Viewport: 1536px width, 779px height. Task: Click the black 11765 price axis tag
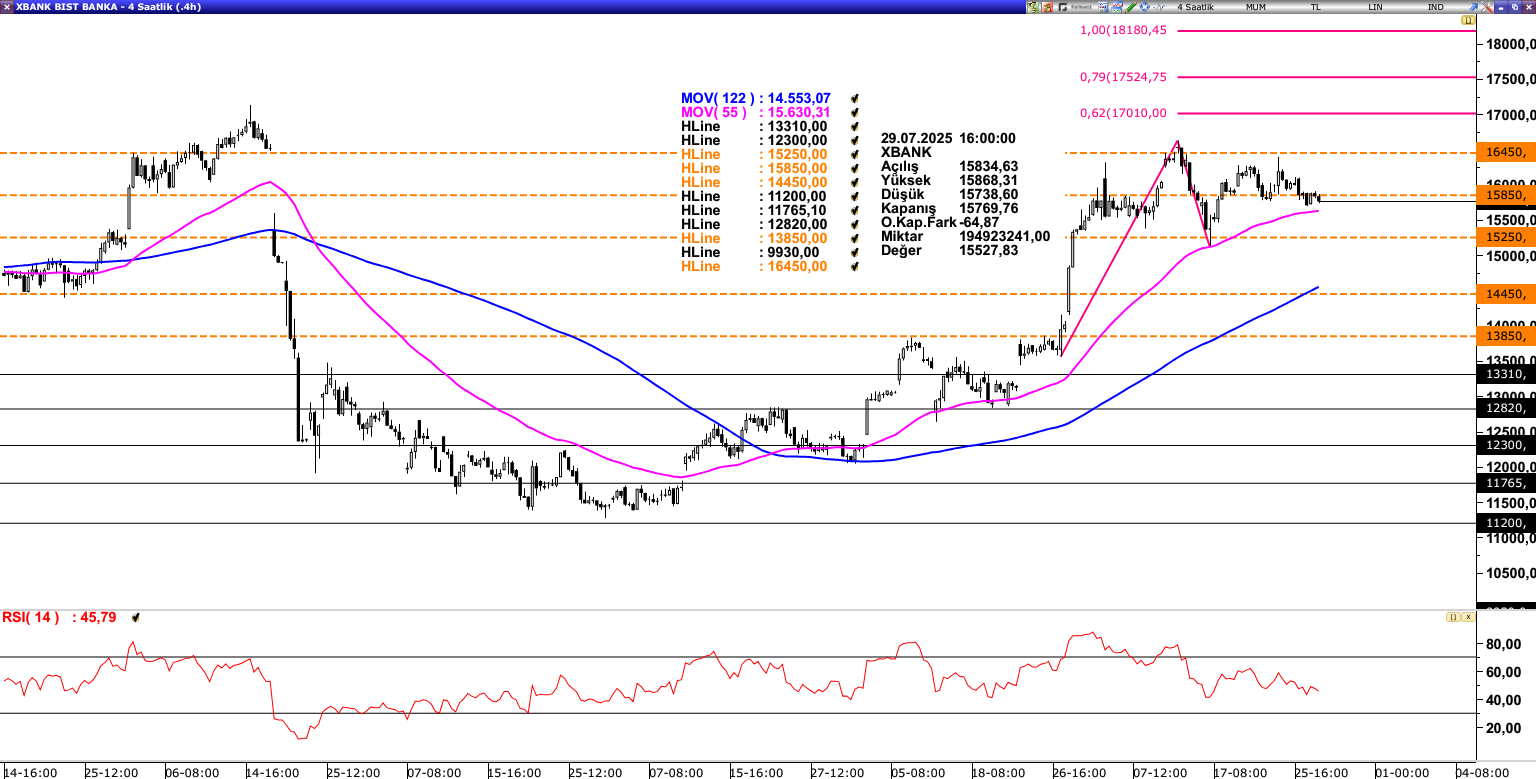point(1506,483)
